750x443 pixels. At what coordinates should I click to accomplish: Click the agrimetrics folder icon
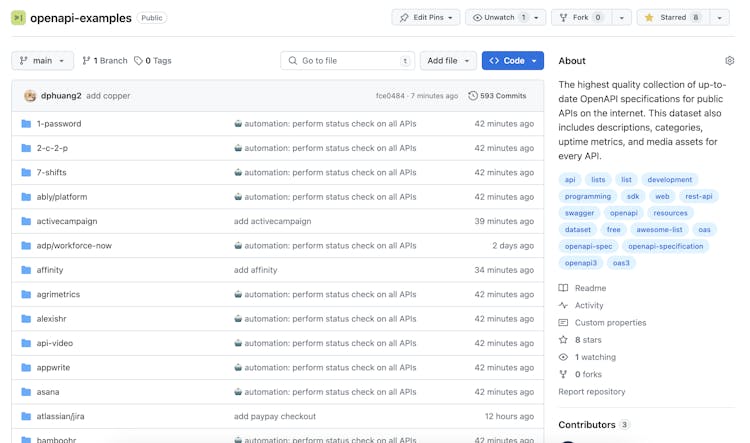26,295
